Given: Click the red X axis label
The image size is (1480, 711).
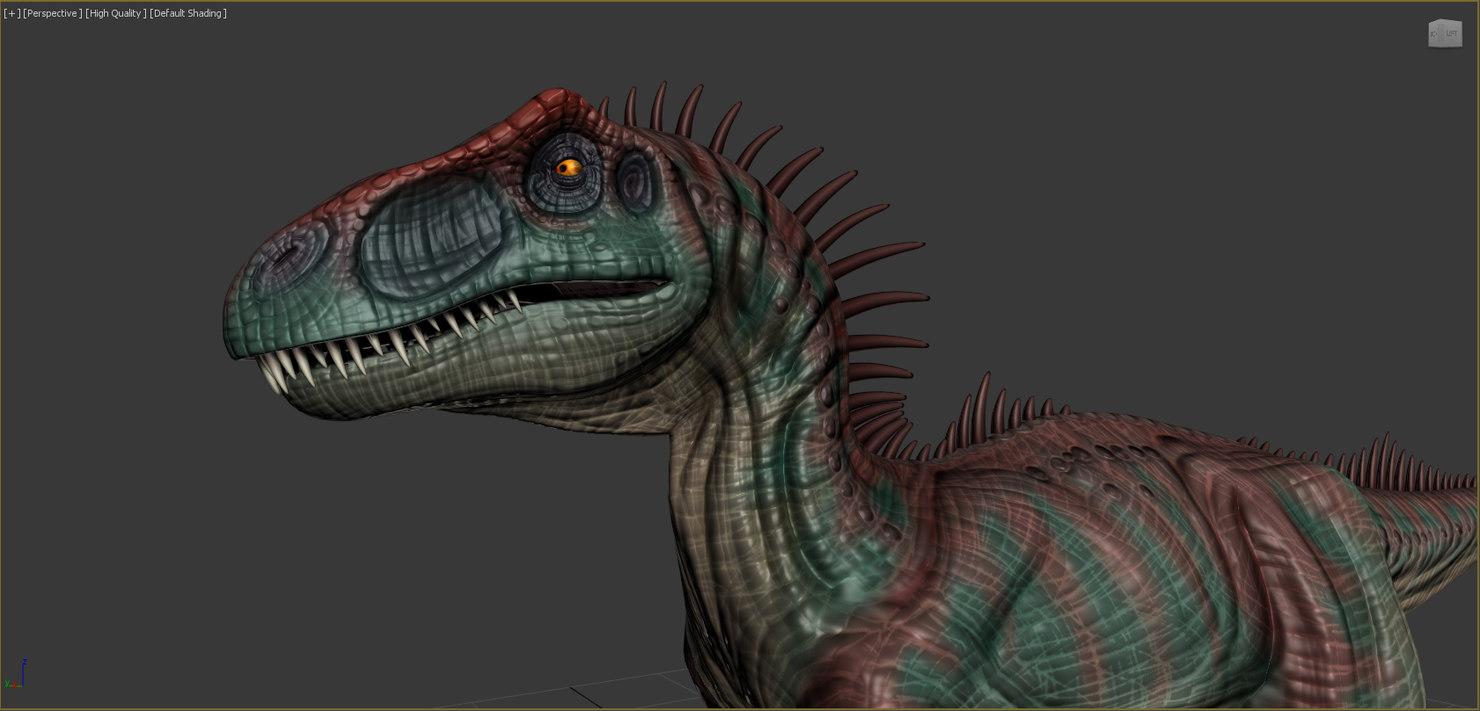Looking at the screenshot, I should pyautogui.click(x=14, y=684).
